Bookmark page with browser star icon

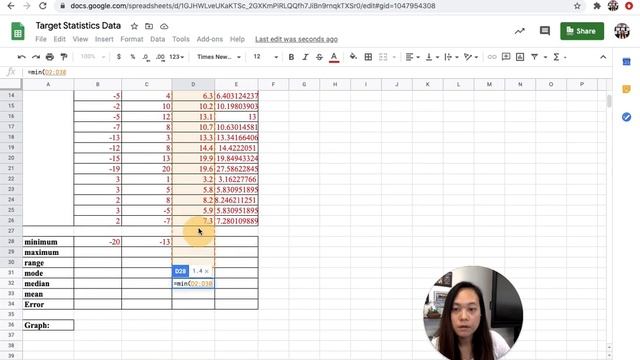[x=577, y=6]
